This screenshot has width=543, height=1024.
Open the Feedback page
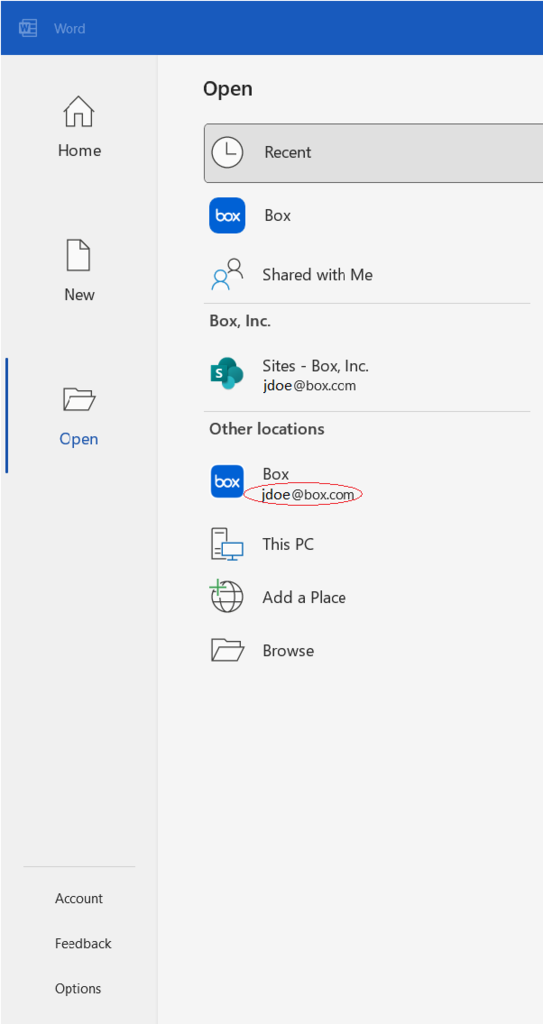[83, 944]
